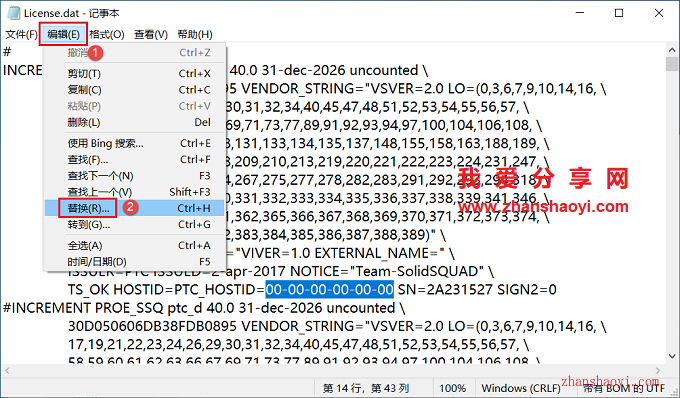Select 查找下一个(N) menu entry

[x=134, y=176]
